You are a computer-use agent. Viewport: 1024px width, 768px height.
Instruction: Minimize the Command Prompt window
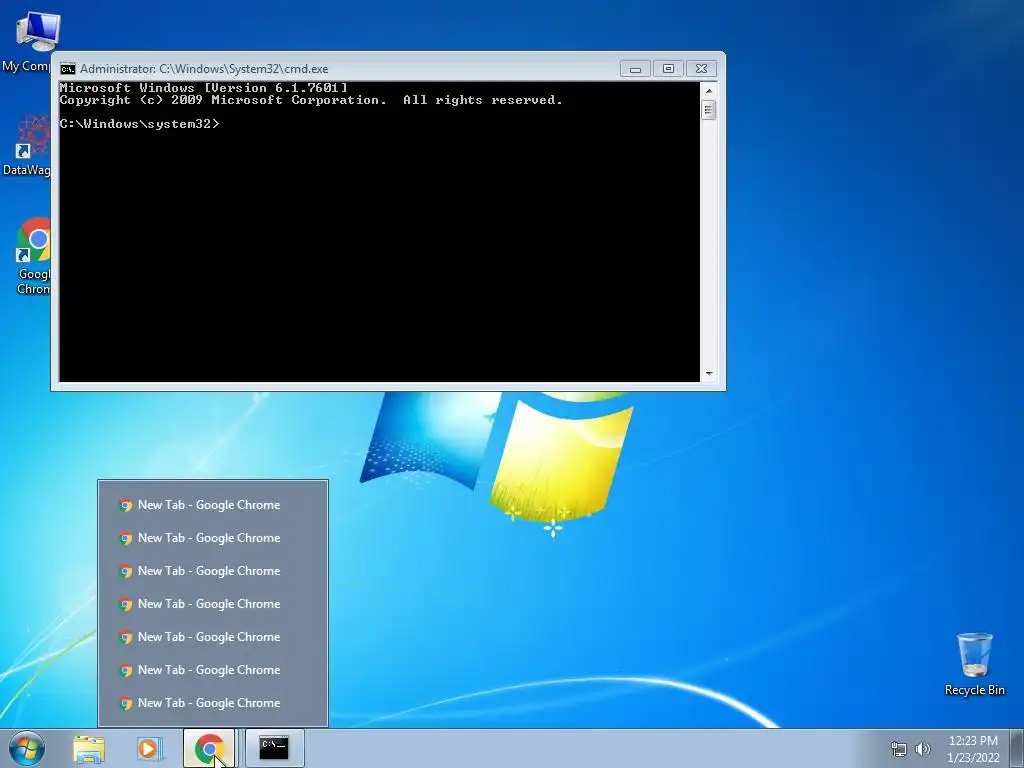pos(635,69)
